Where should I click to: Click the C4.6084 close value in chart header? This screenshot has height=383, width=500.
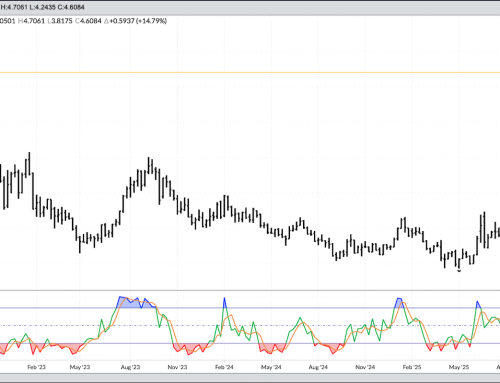(88, 21)
